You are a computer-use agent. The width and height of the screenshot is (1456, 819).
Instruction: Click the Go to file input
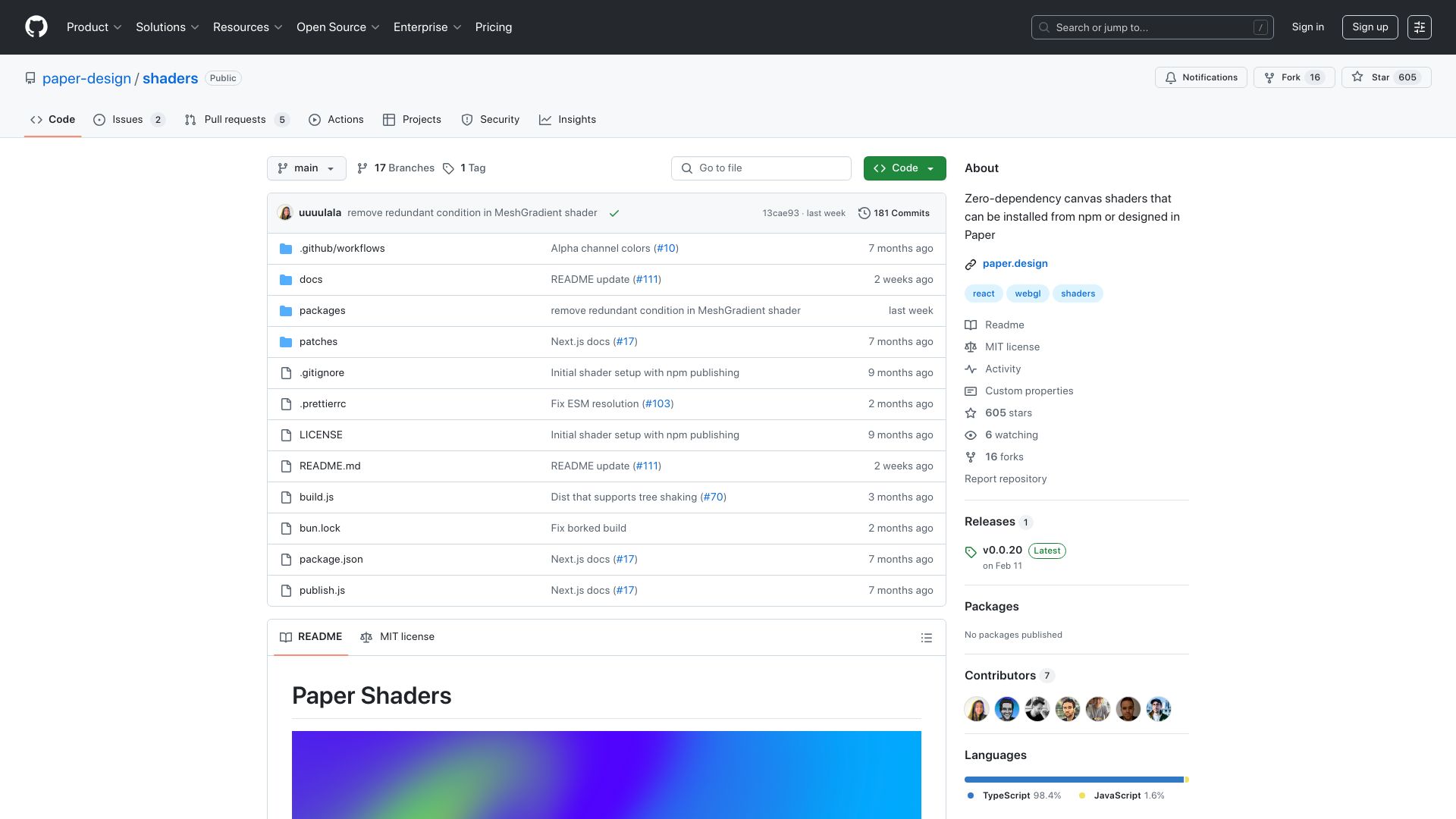[761, 168]
